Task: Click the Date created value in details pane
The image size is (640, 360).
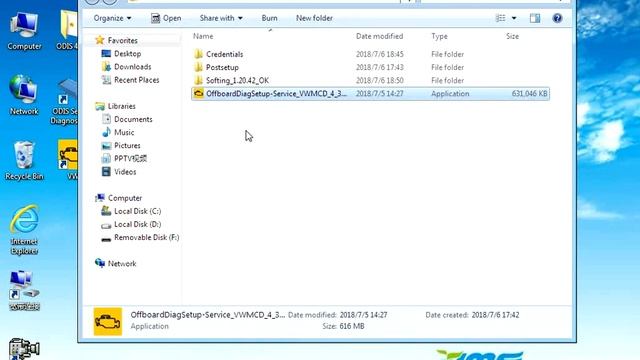Action: pos(496,315)
